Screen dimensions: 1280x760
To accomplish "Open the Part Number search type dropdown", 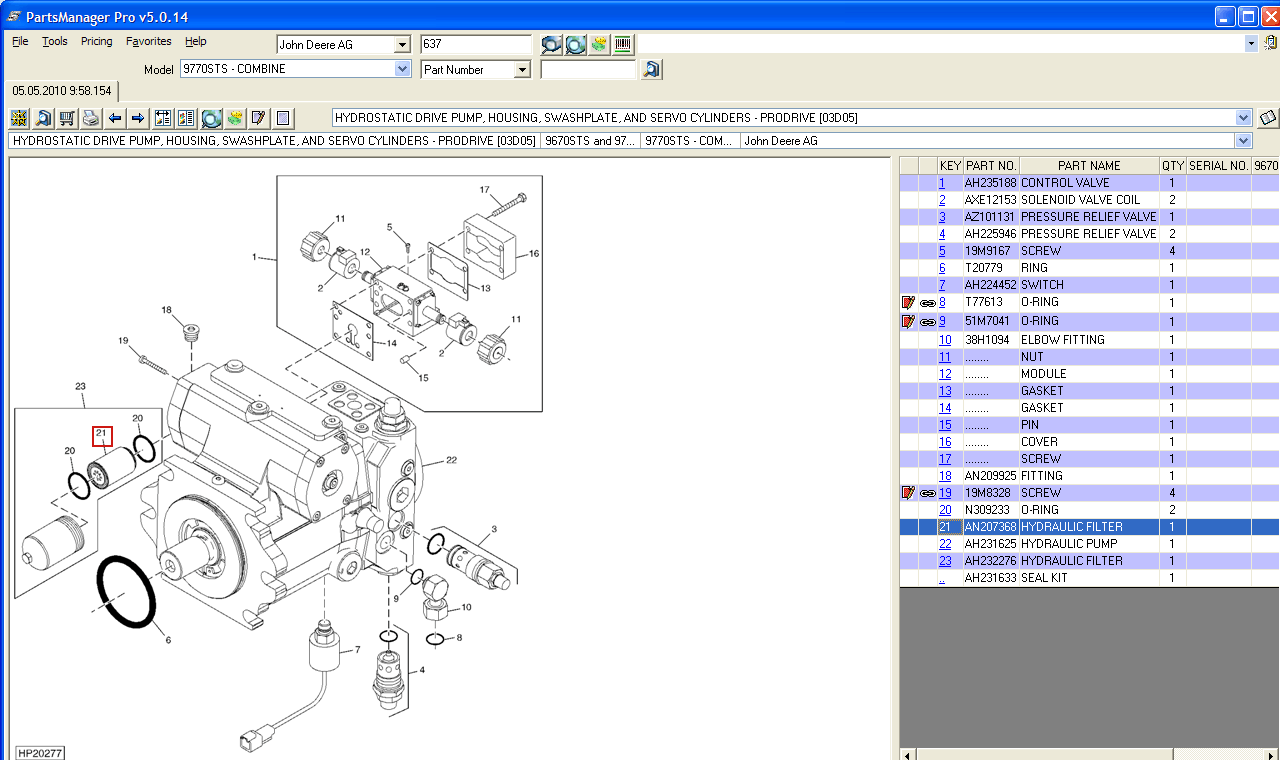I will point(522,69).
